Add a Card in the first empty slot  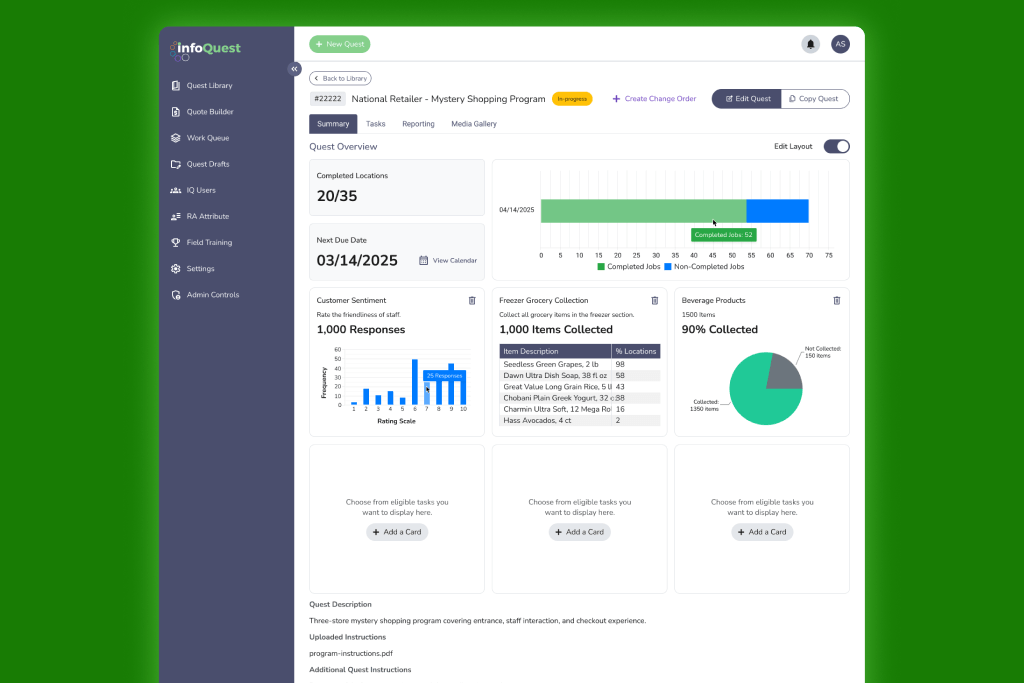click(x=397, y=532)
